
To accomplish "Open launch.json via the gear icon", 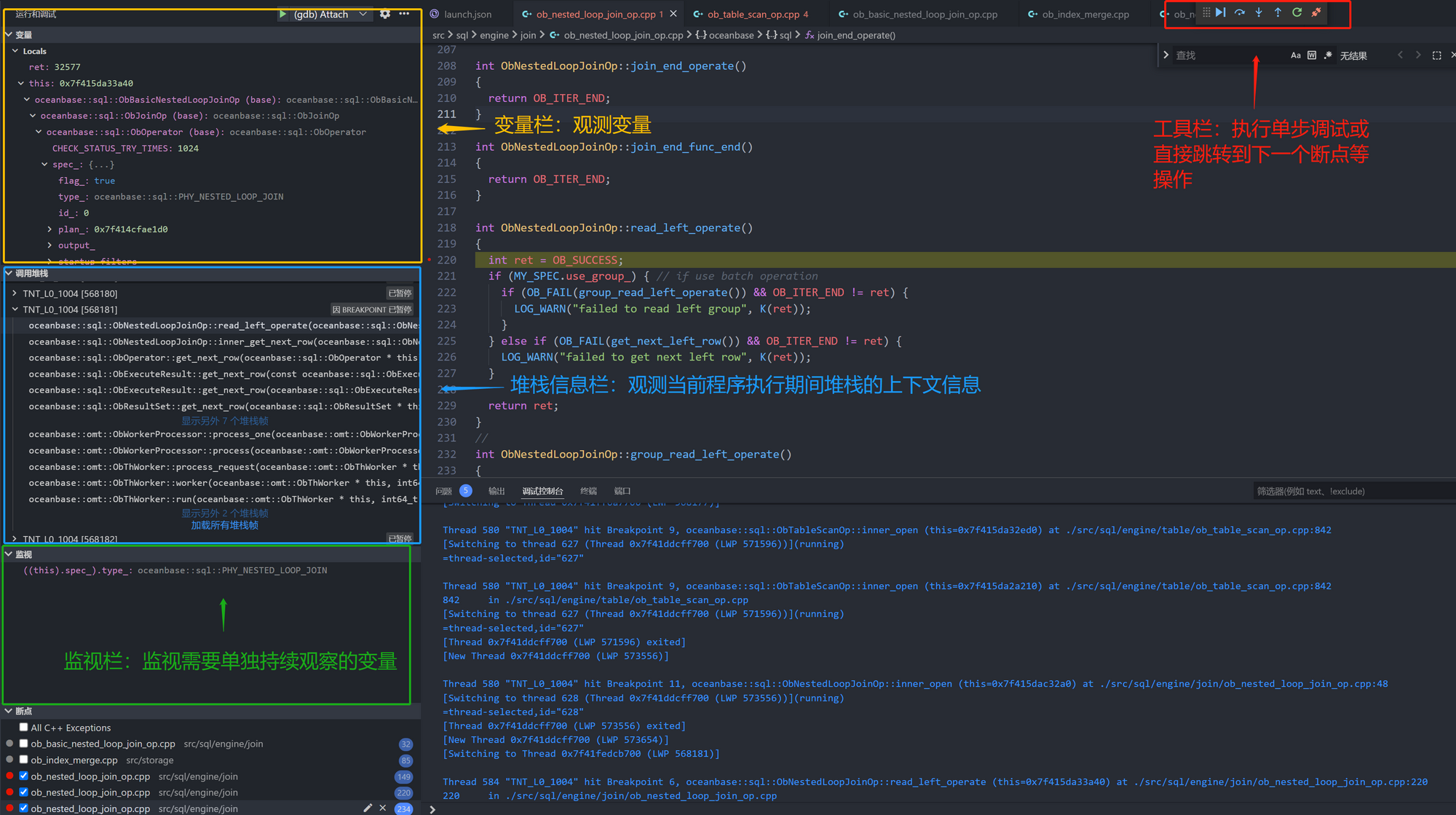I will pos(385,14).
